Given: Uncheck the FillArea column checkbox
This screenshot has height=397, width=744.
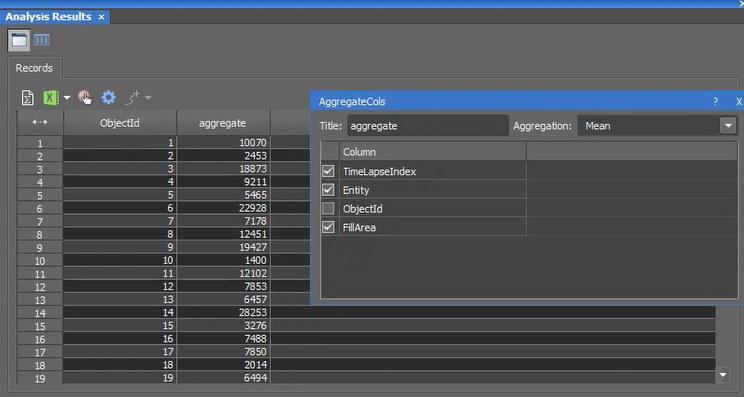Looking at the screenshot, I should pos(328,227).
